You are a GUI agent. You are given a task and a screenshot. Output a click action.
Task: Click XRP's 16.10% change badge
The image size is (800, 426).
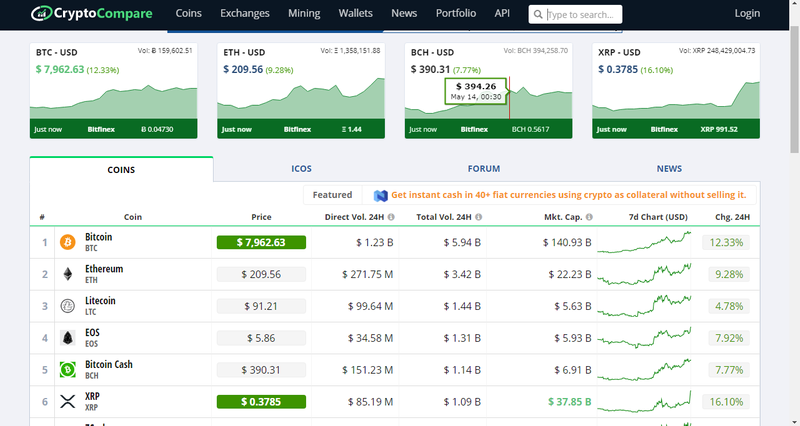tap(726, 402)
